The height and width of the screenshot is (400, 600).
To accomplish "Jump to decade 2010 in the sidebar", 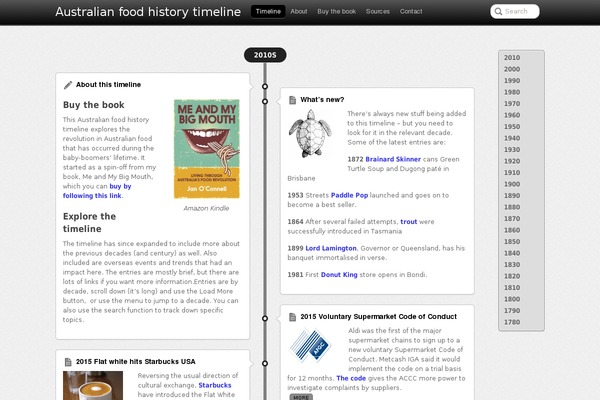I will [512, 58].
